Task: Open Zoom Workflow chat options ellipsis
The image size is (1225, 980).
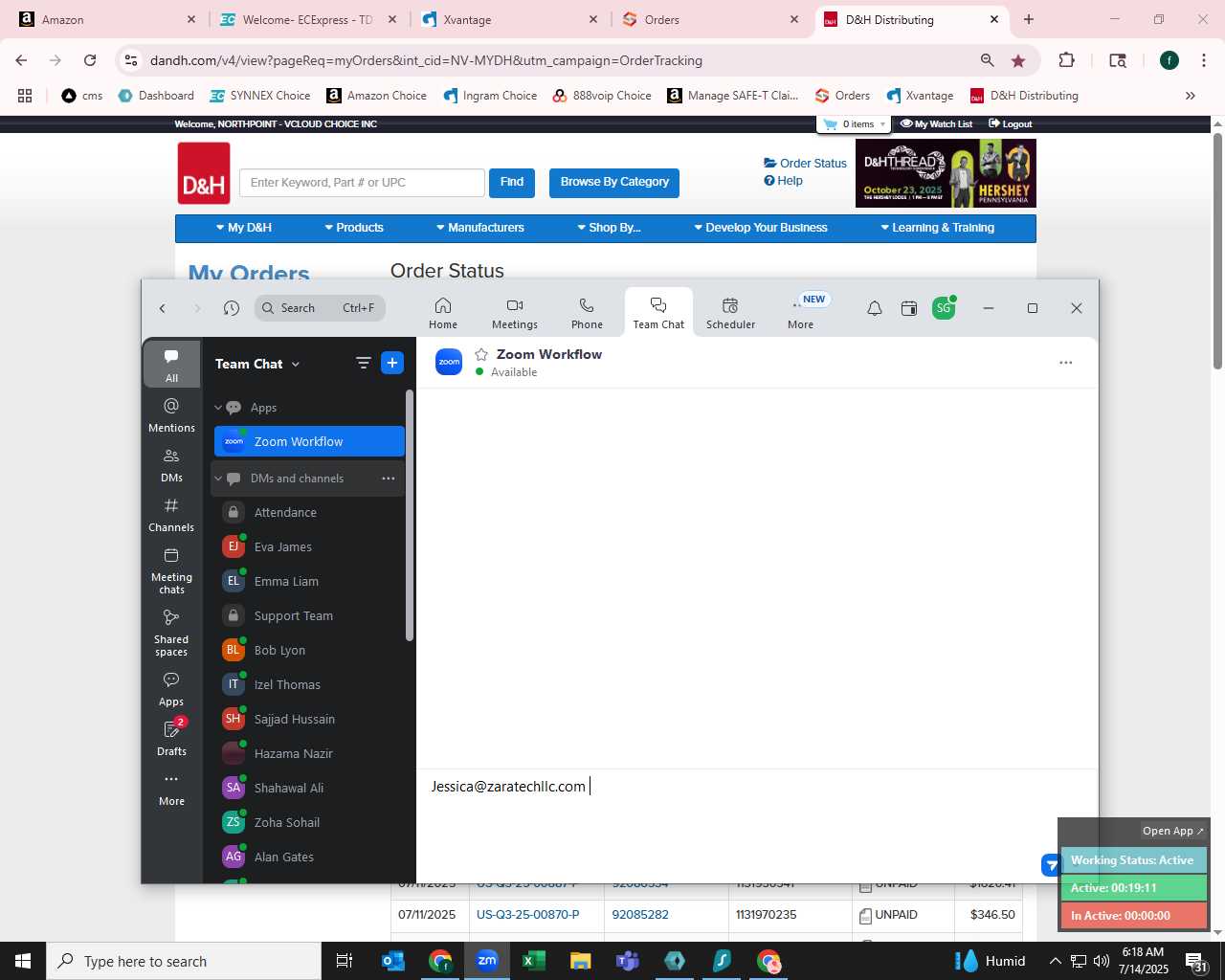Action: [x=1066, y=363]
